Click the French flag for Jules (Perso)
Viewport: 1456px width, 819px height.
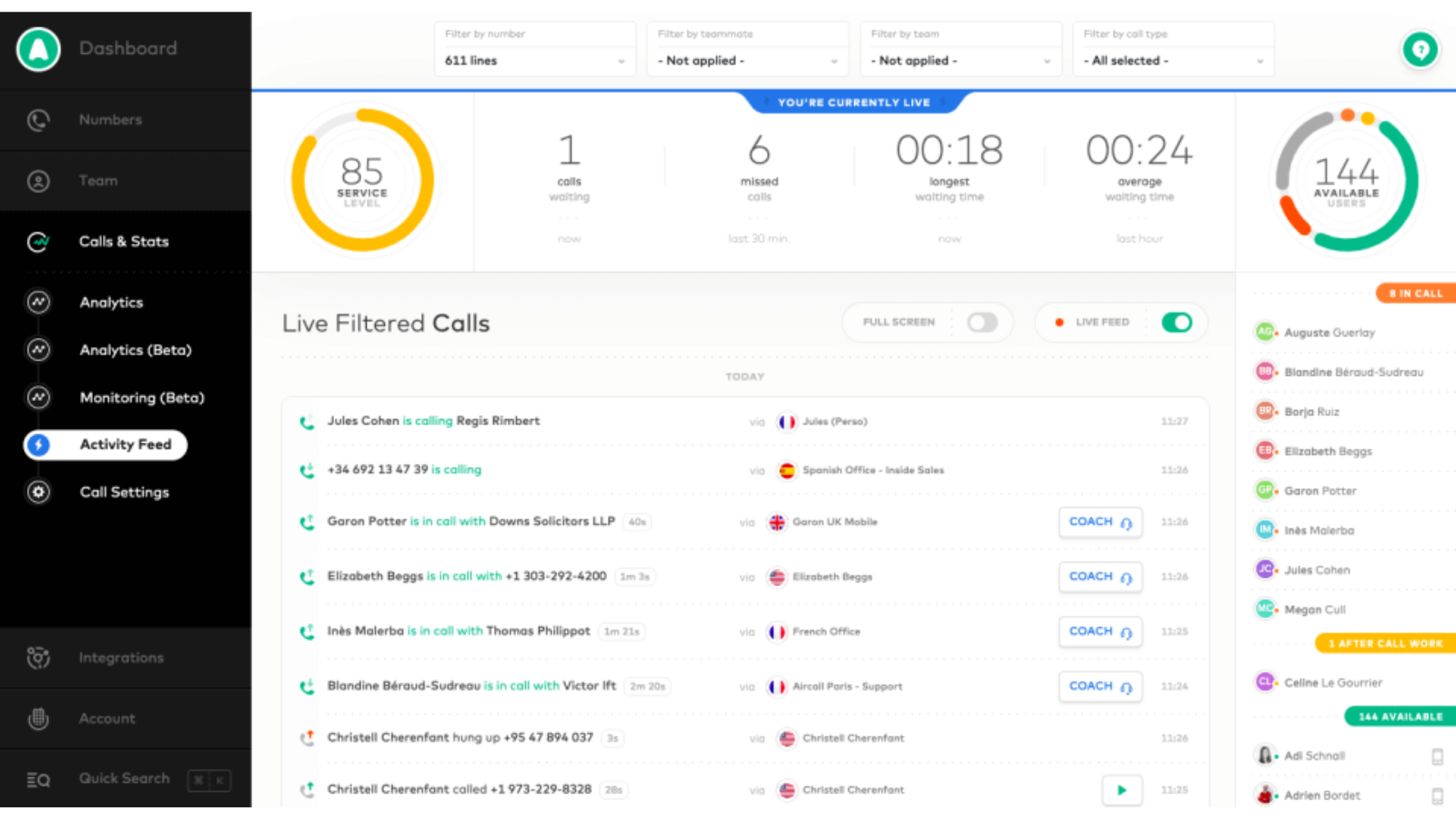pos(787,422)
